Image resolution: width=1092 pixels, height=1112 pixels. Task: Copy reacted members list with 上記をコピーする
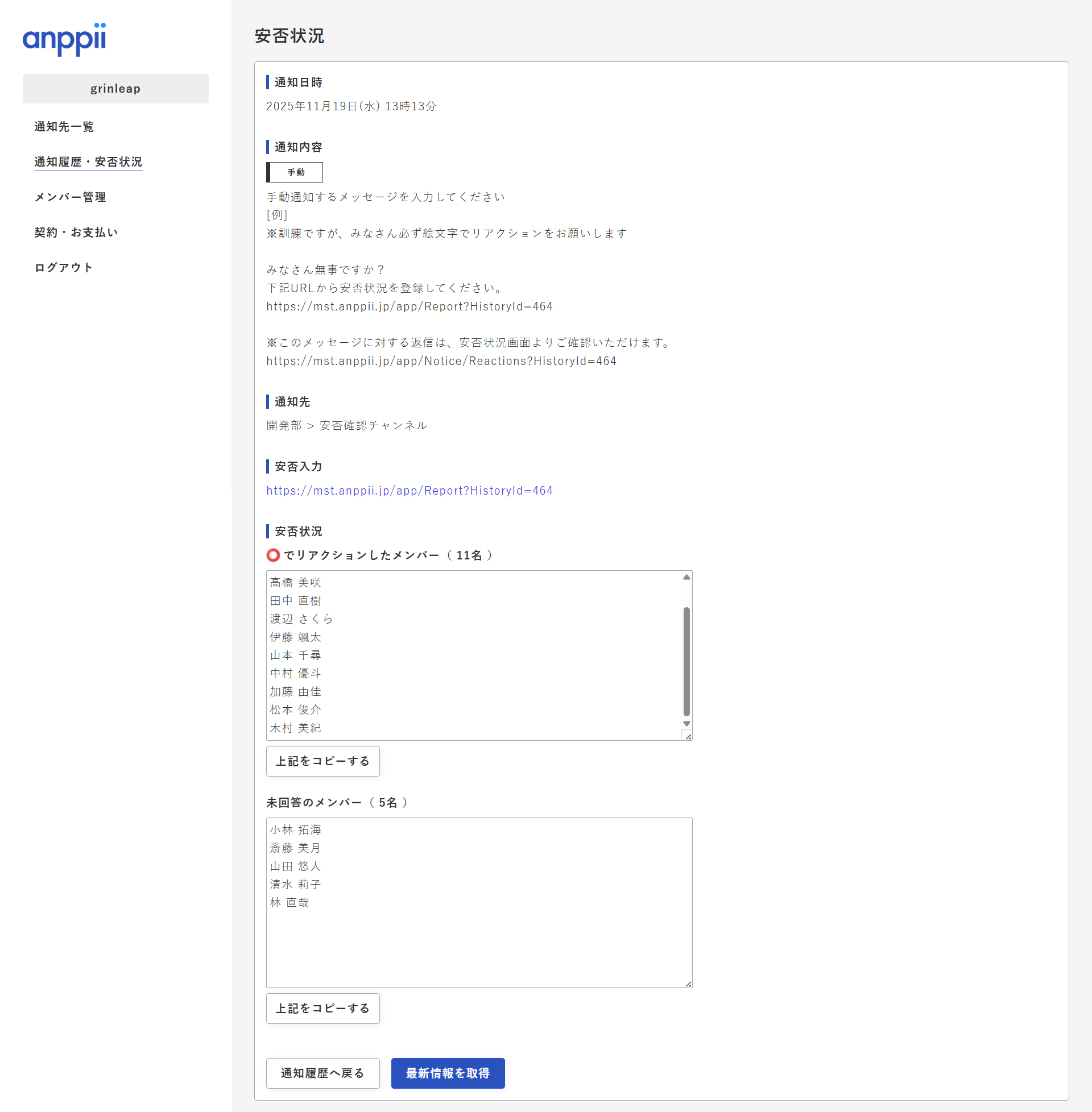[322, 761]
